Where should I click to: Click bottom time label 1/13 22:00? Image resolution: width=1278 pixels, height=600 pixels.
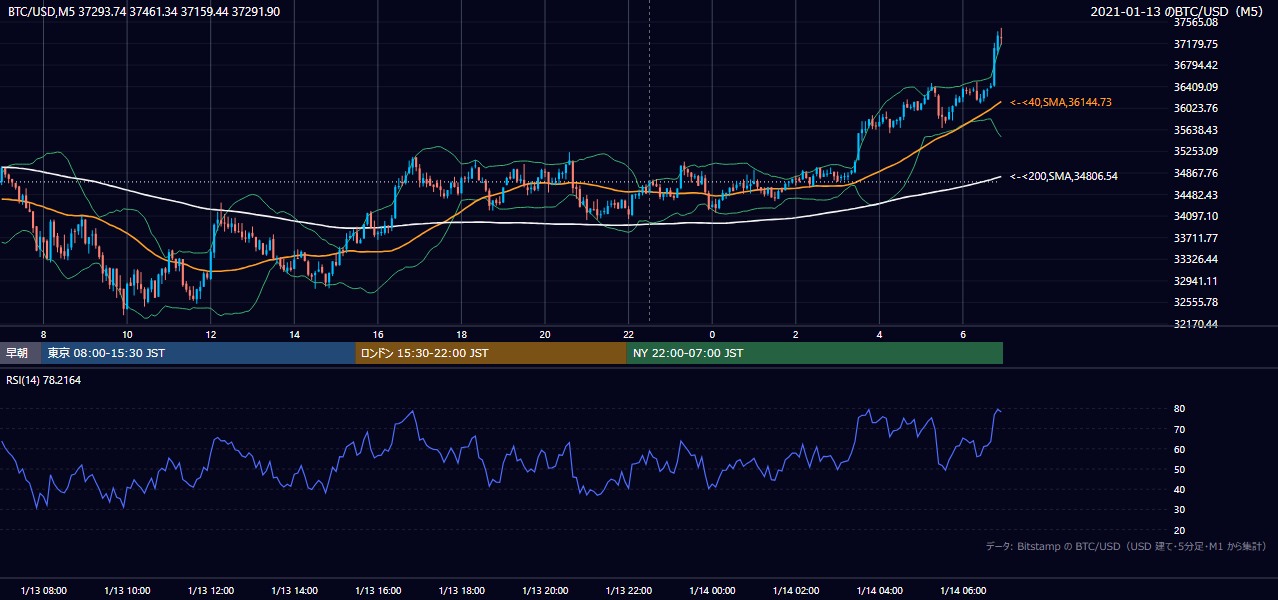tap(629, 591)
